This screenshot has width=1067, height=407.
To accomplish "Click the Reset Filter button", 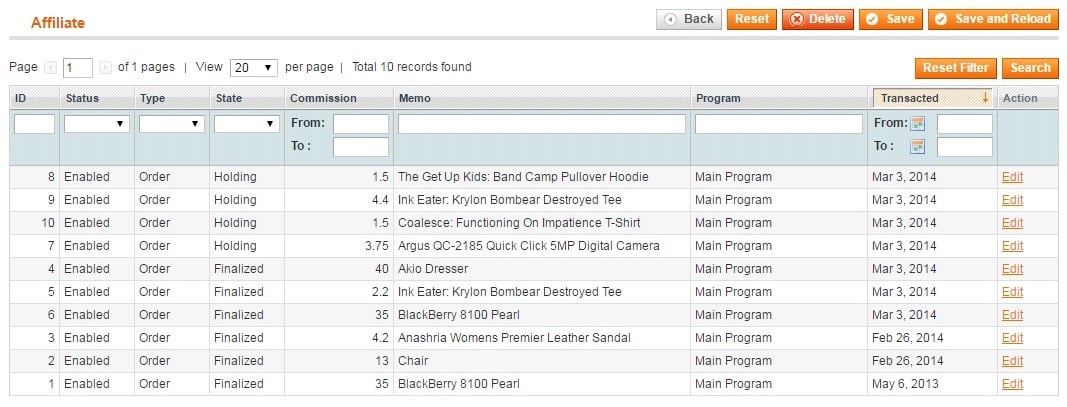I will (955, 68).
